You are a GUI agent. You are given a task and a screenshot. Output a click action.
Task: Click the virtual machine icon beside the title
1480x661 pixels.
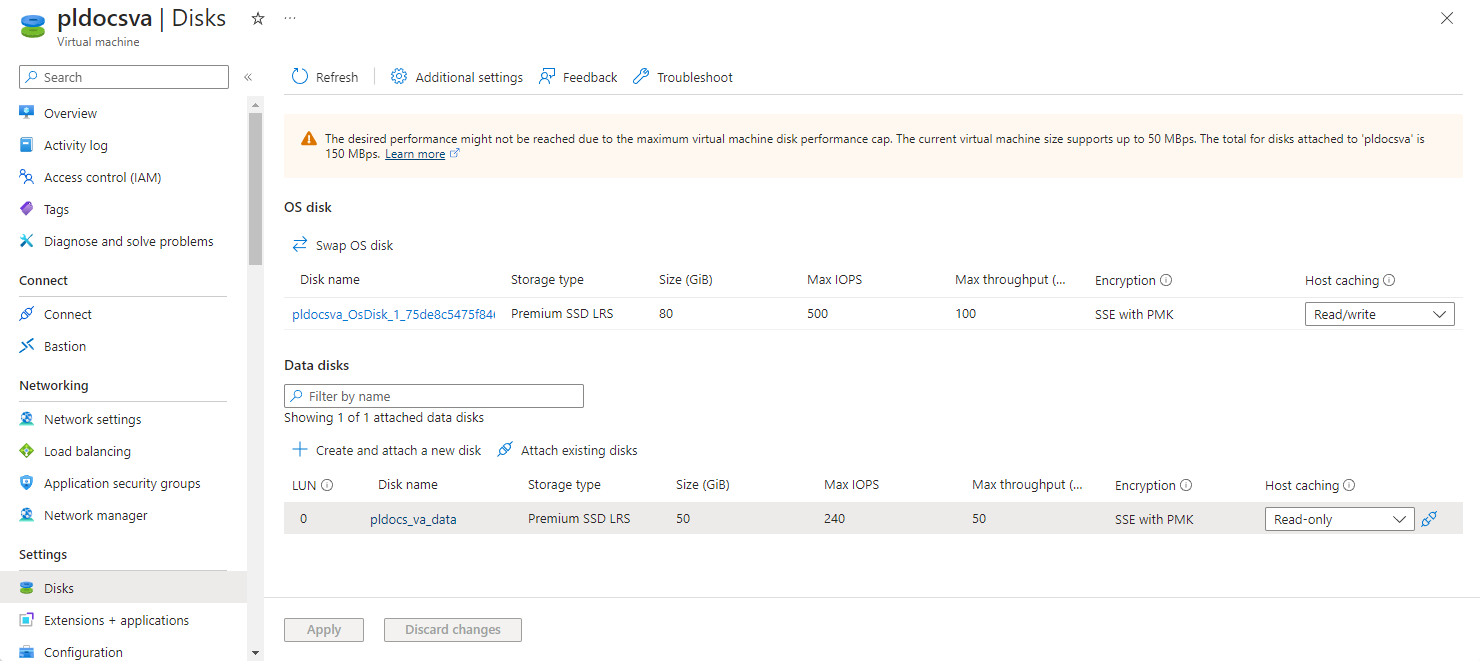(33, 25)
